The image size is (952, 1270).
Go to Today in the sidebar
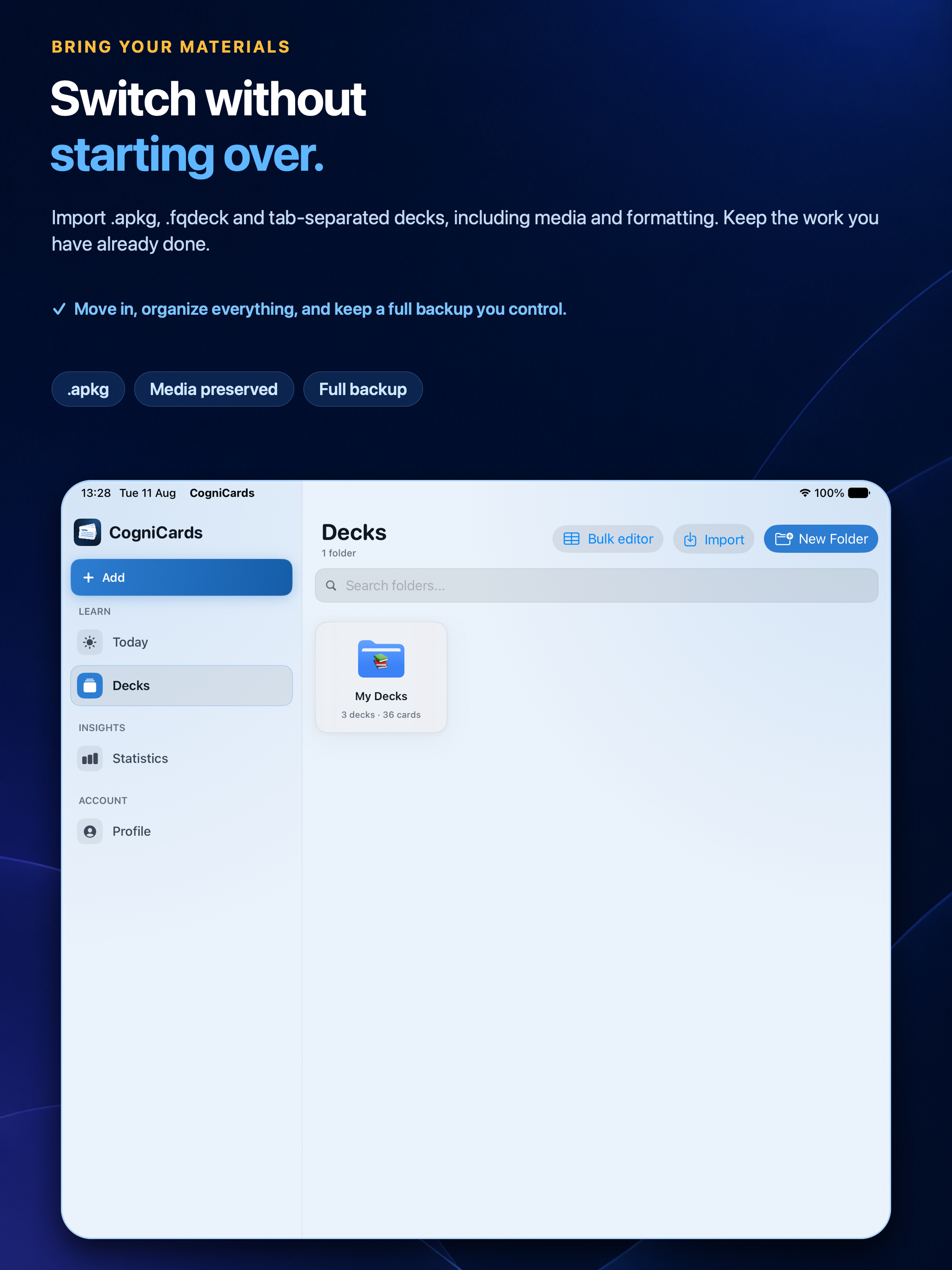pyautogui.click(x=181, y=642)
